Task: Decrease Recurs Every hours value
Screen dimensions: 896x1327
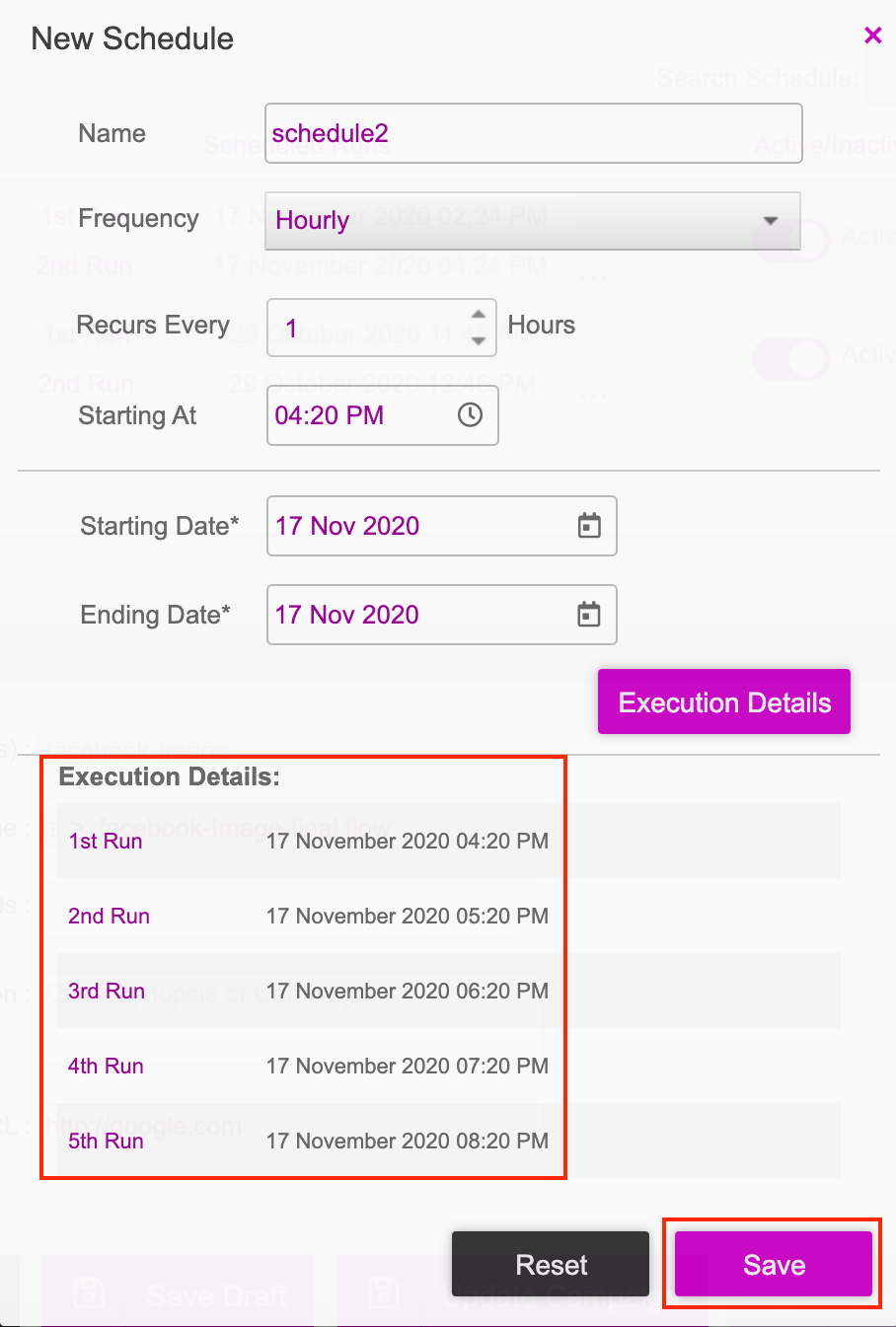Action: click(x=479, y=340)
